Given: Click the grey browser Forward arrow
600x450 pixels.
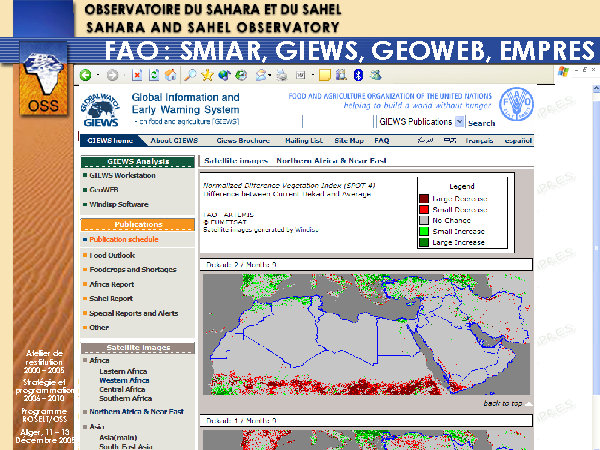Looking at the screenshot, I should click(x=112, y=75).
